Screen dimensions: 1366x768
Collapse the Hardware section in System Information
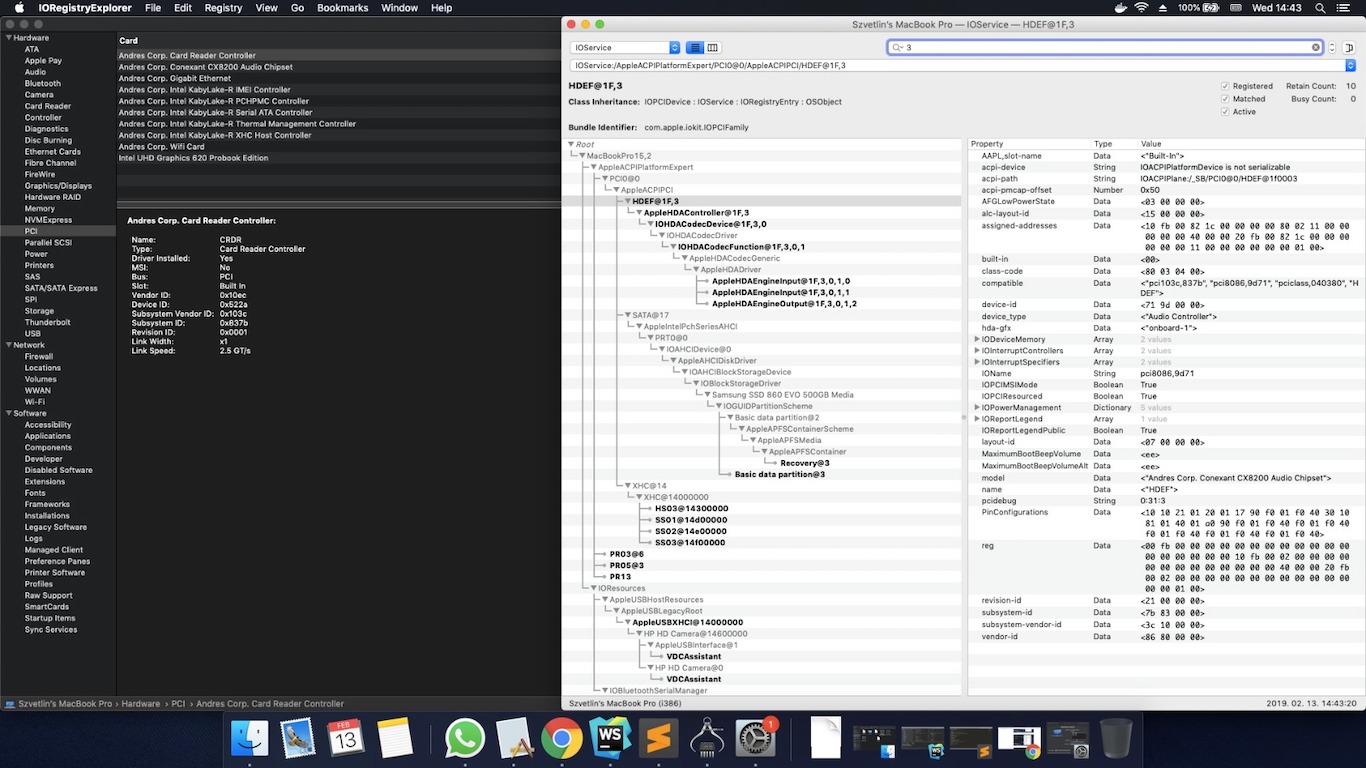[x=8, y=38]
